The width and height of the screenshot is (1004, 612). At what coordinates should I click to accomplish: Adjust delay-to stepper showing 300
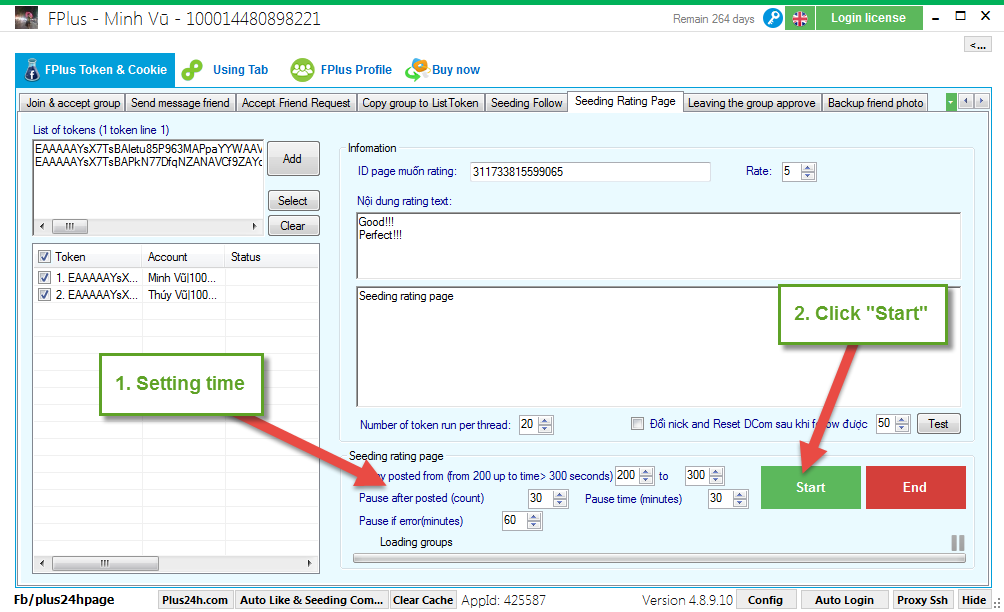click(x=717, y=476)
